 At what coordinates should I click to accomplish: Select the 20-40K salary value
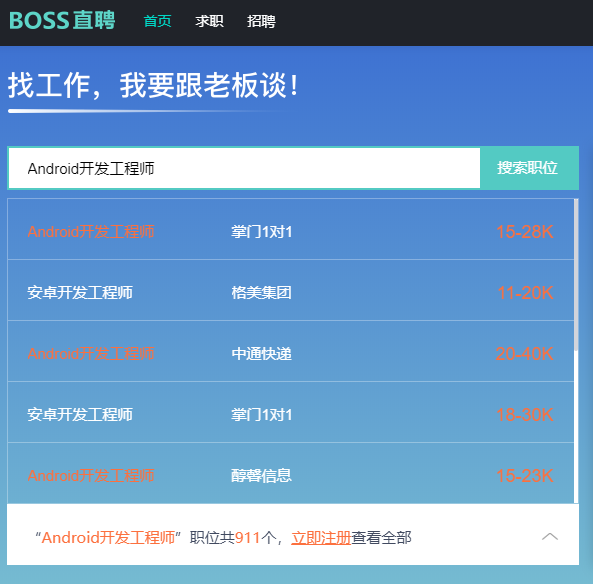525,354
